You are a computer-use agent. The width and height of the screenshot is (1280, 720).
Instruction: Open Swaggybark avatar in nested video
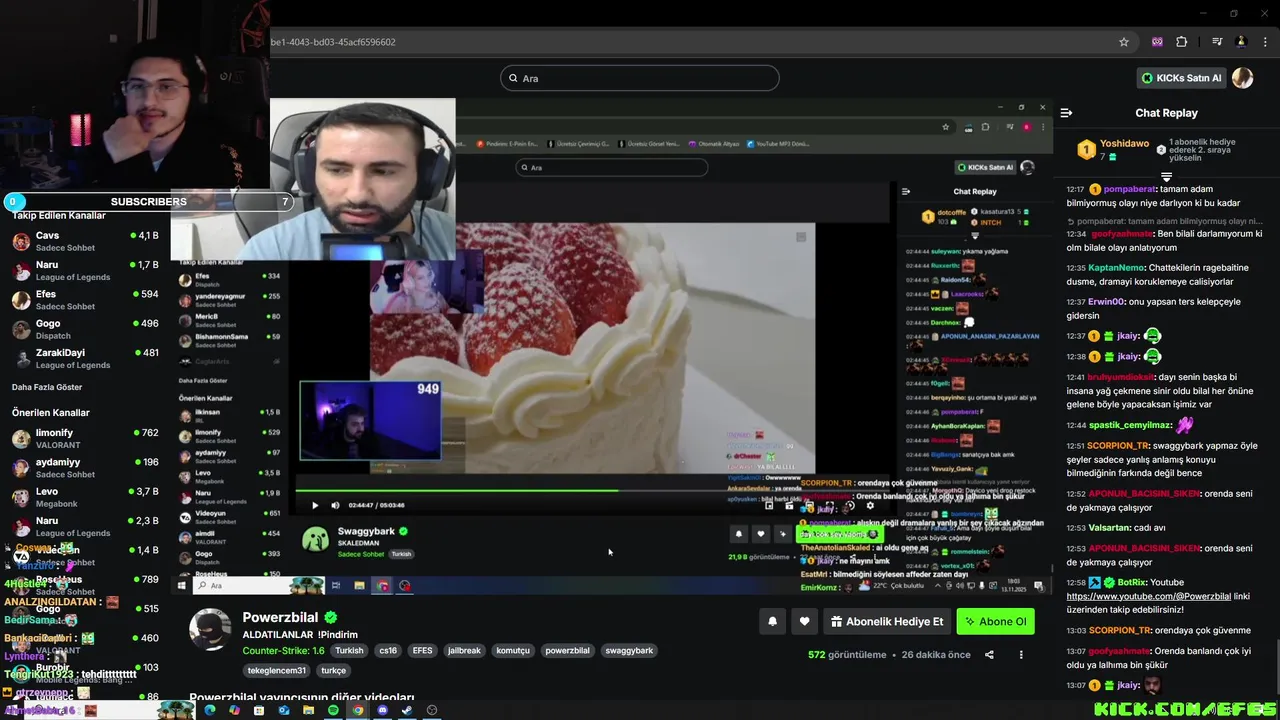pos(316,539)
